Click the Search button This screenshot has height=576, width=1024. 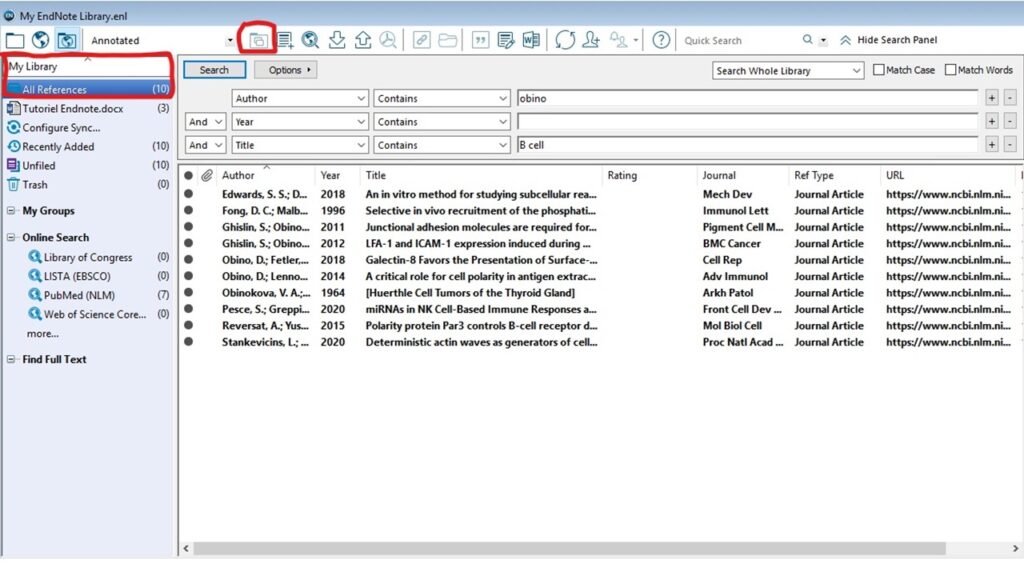214,71
